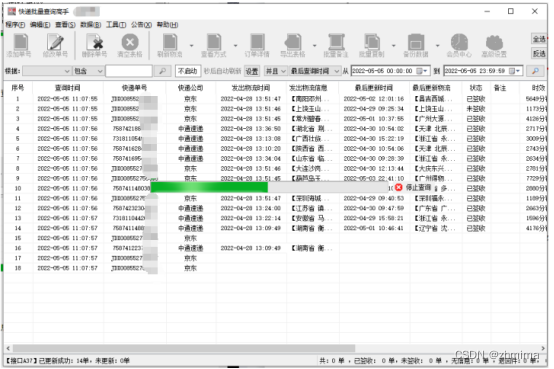This screenshot has height=369, width=554.
Task: Open the 公告(X) menu
Action: tap(142, 25)
